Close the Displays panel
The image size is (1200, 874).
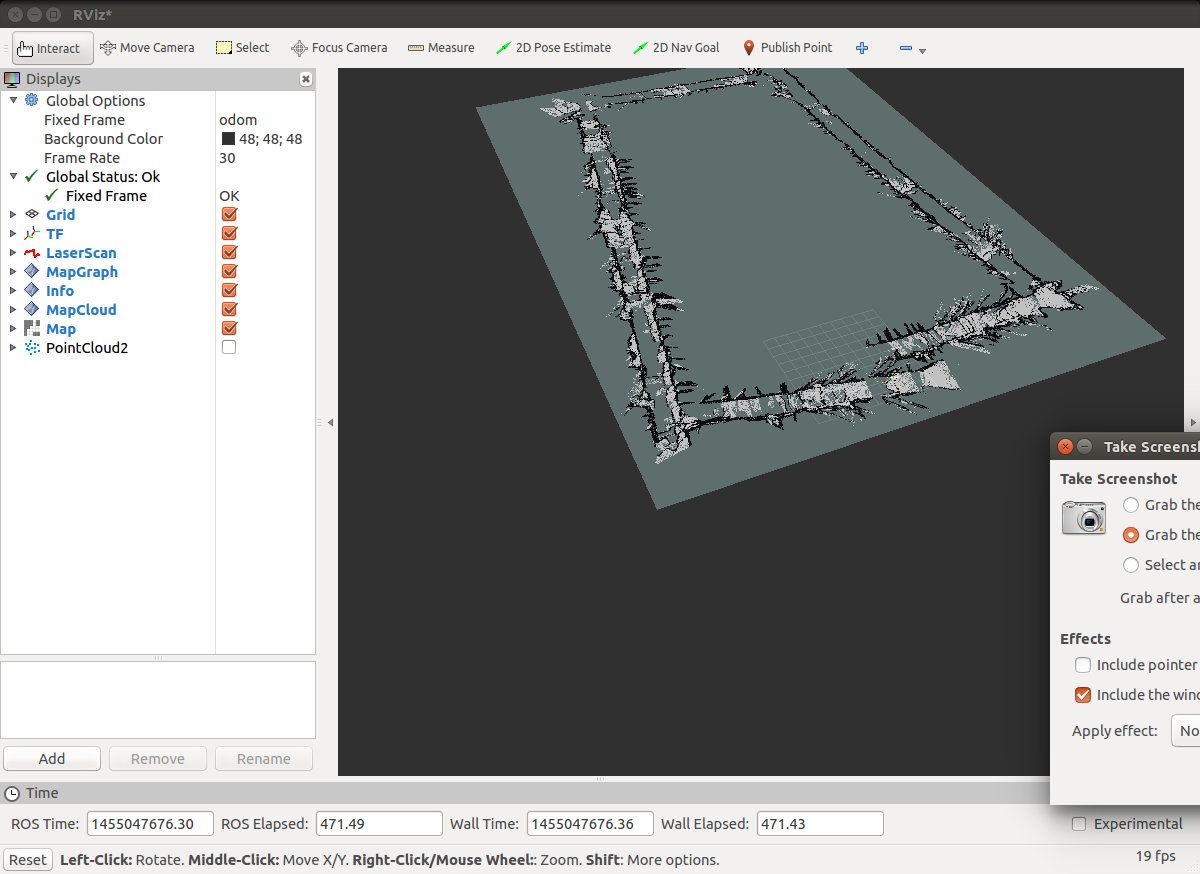305,79
